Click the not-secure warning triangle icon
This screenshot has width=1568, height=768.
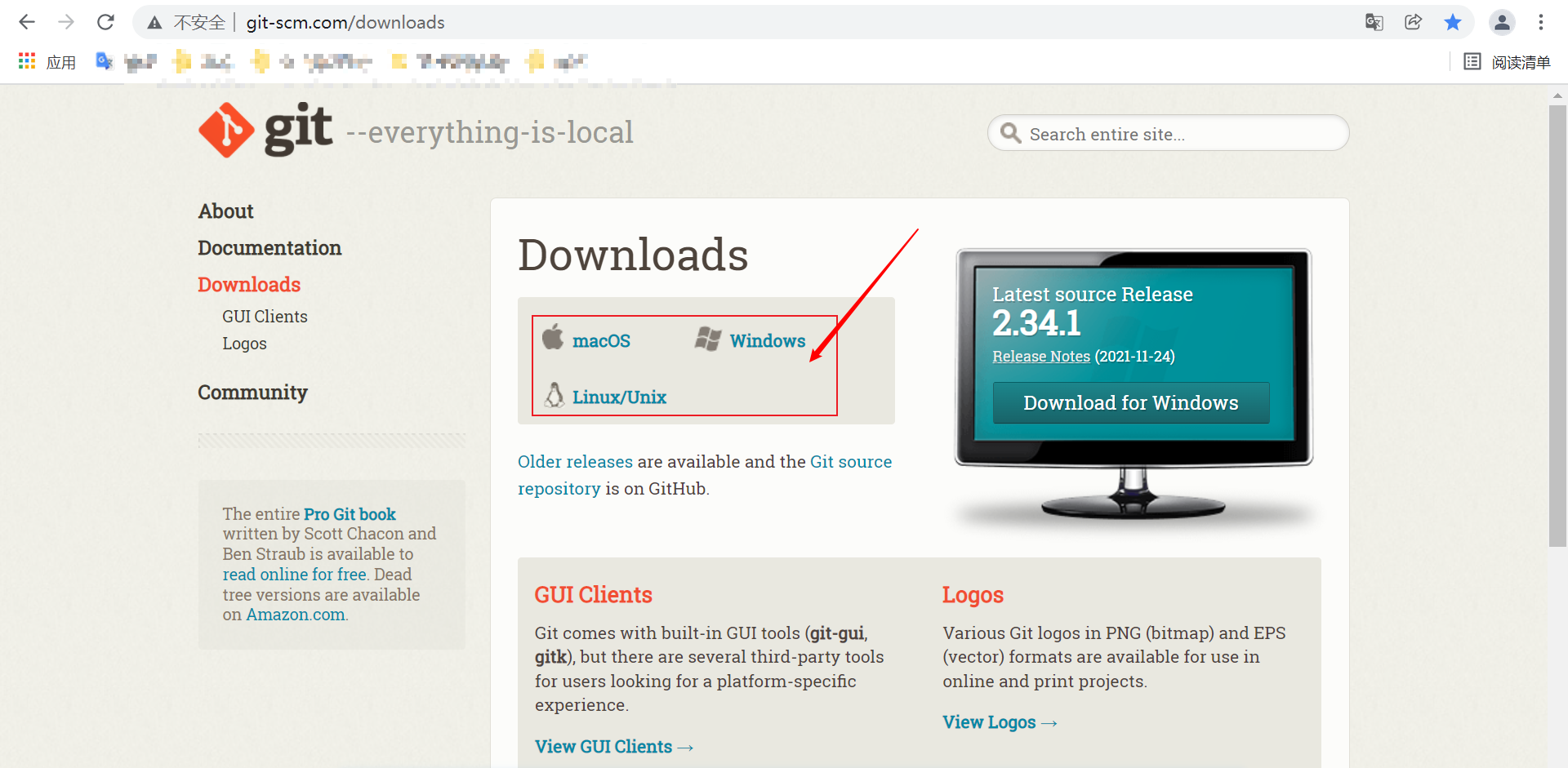tap(154, 23)
